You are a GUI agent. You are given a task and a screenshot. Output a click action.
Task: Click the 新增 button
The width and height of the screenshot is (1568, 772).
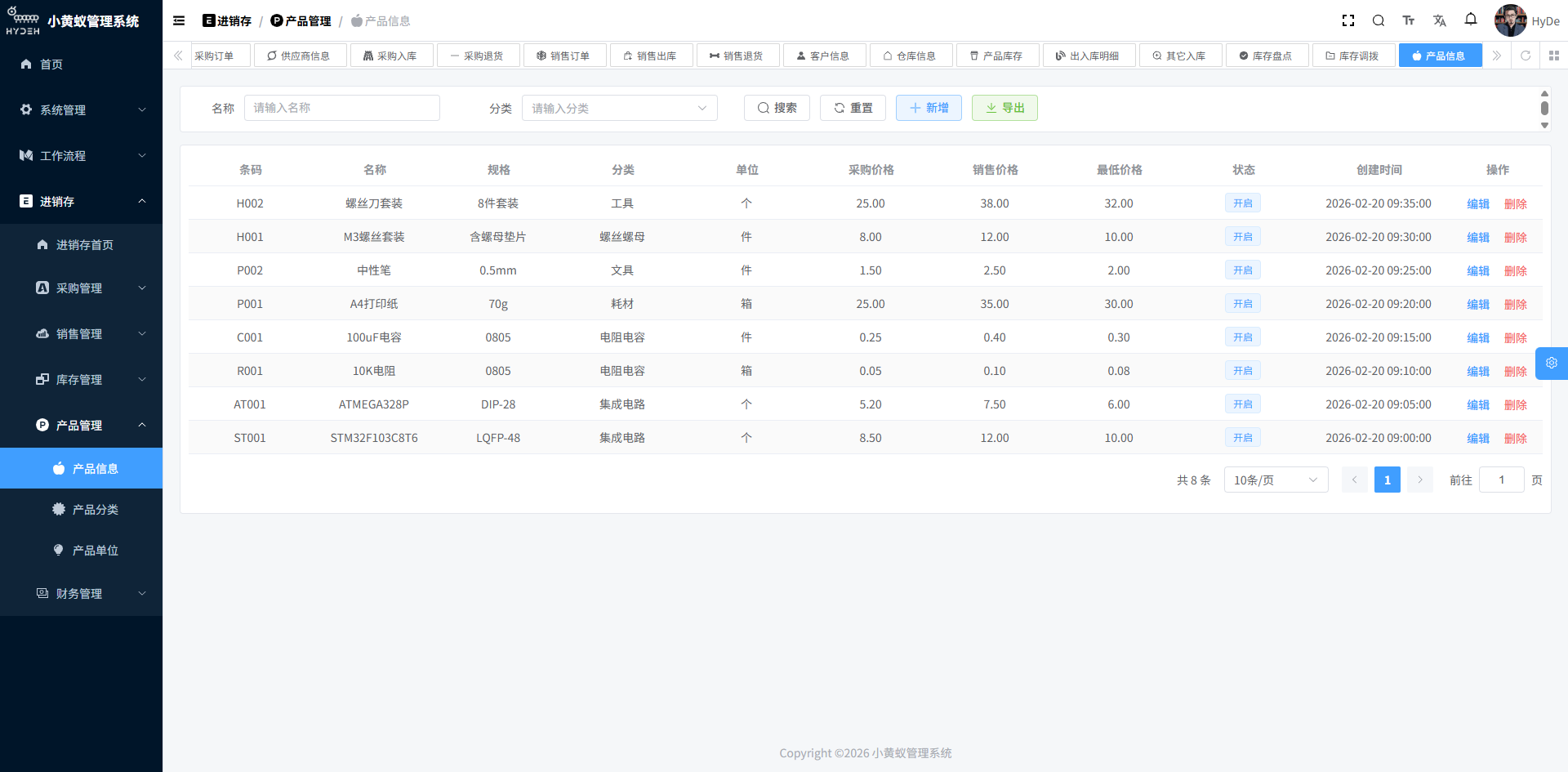pos(929,108)
